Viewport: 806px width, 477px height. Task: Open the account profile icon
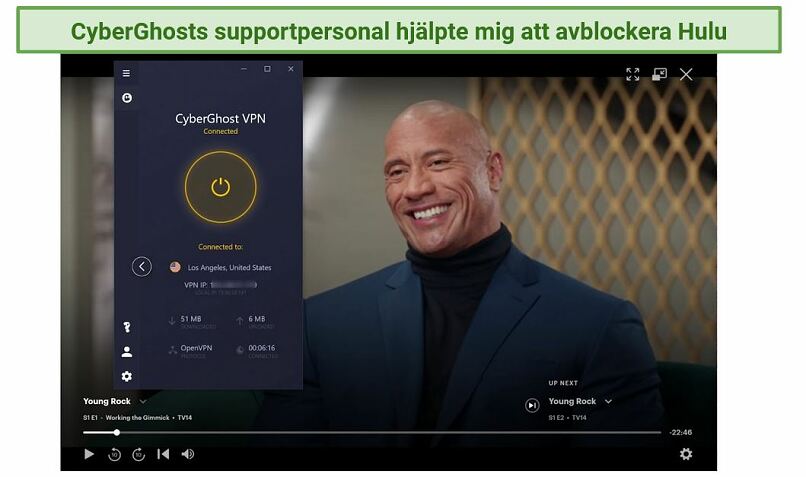tap(126, 352)
